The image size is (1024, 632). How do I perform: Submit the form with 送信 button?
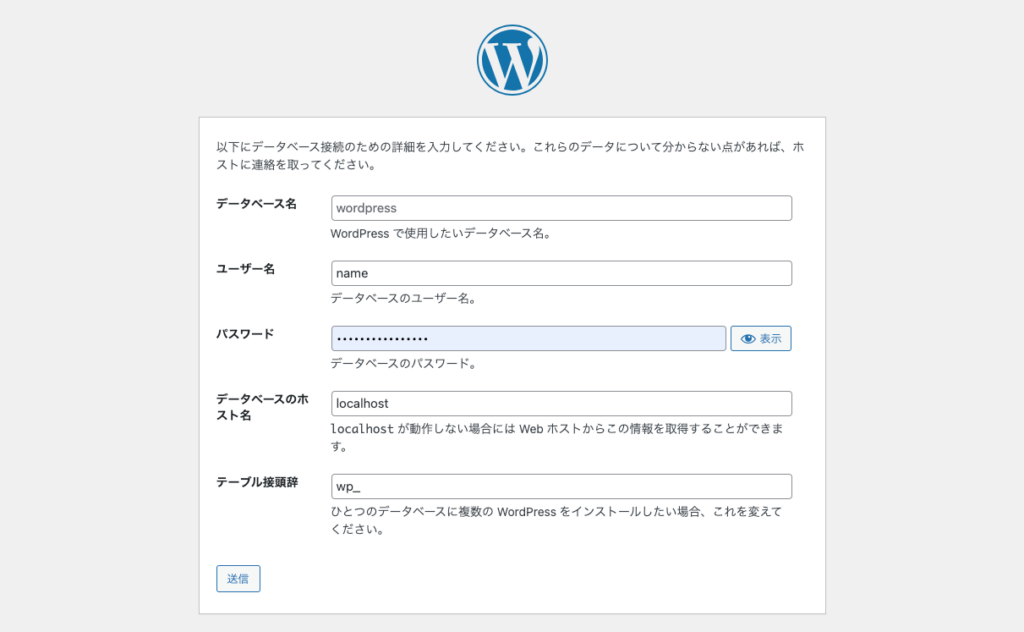(x=238, y=578)
